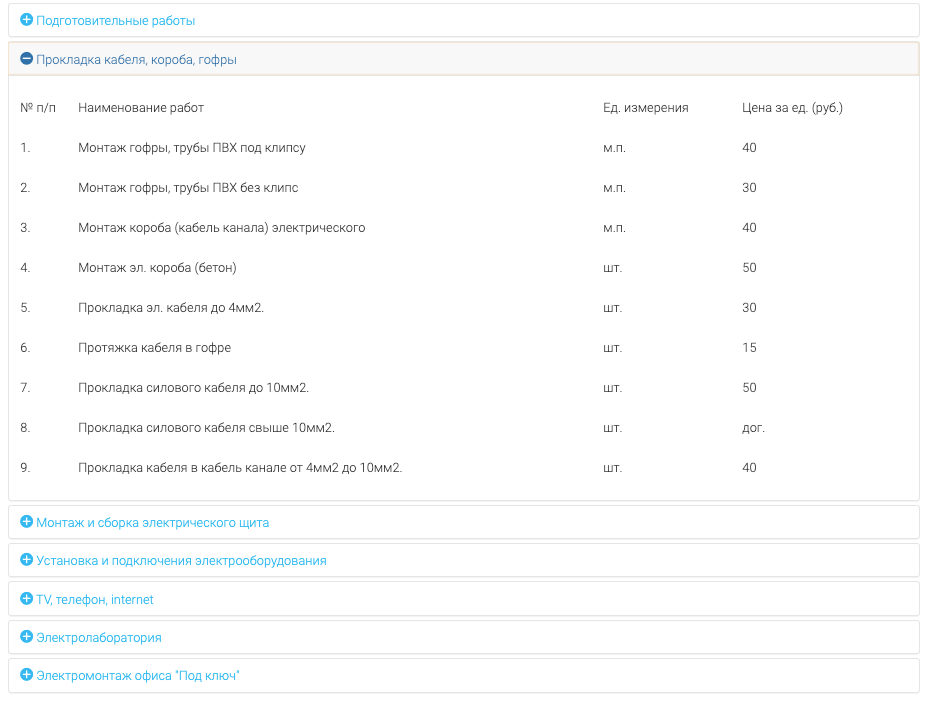Open the TV, телефон, internet section
This screenshot has height=701, width=928.
pyautogui.click(x=95, y=600)
